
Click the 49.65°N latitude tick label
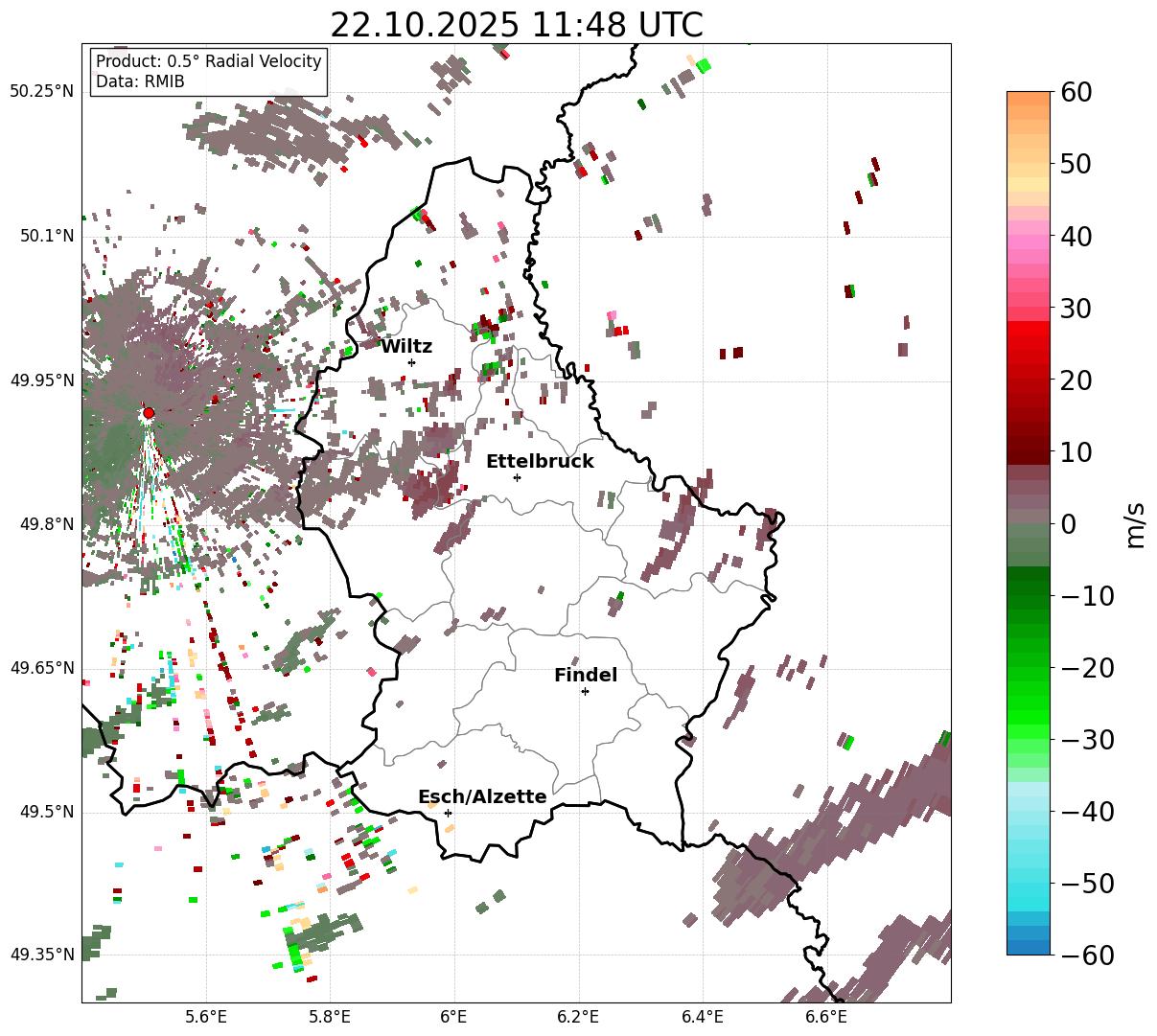(x=42, y=668)
